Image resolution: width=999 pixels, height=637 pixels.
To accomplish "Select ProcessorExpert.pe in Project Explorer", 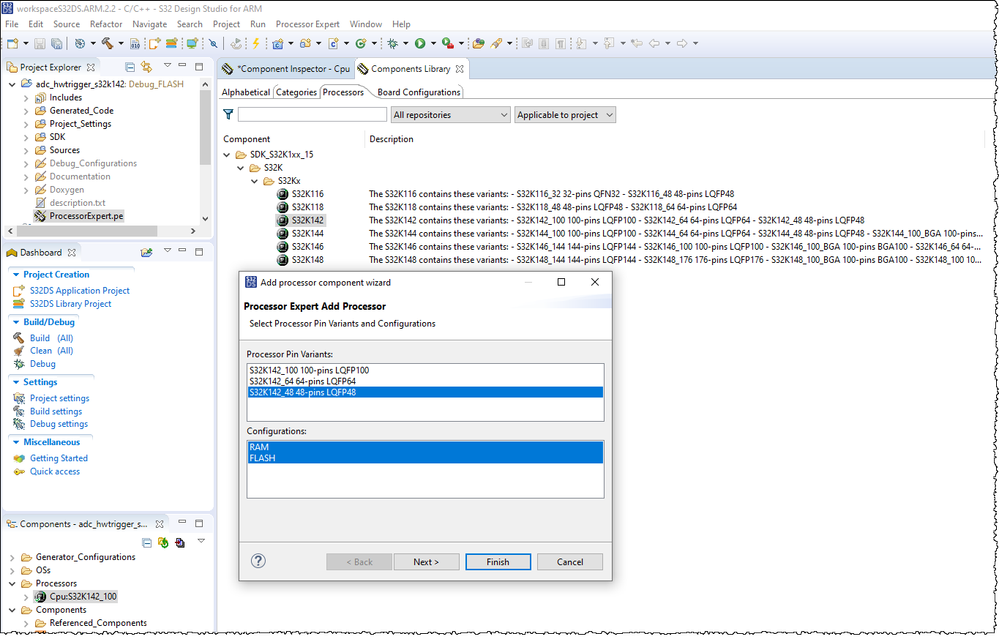I will 86,216.
